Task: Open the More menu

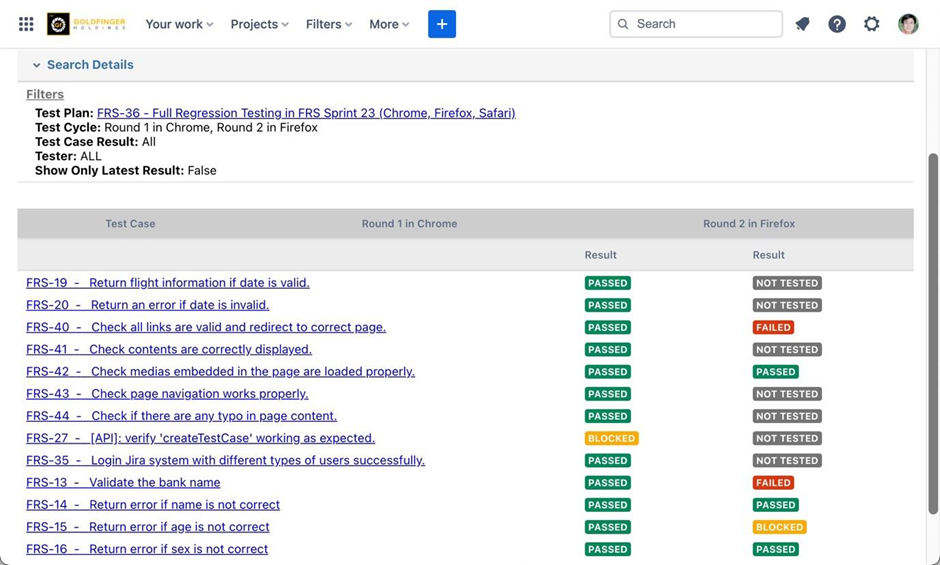Action: click(x=389, y=24)
